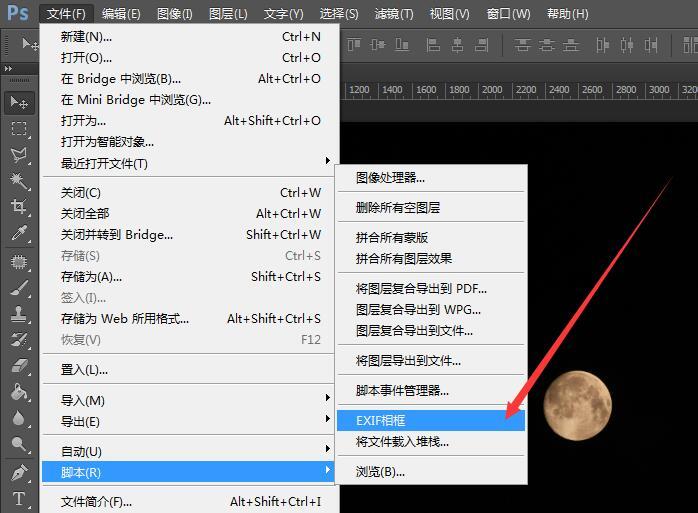
Task: Open the 编辑(E) menu
Action: coord(121,14)
